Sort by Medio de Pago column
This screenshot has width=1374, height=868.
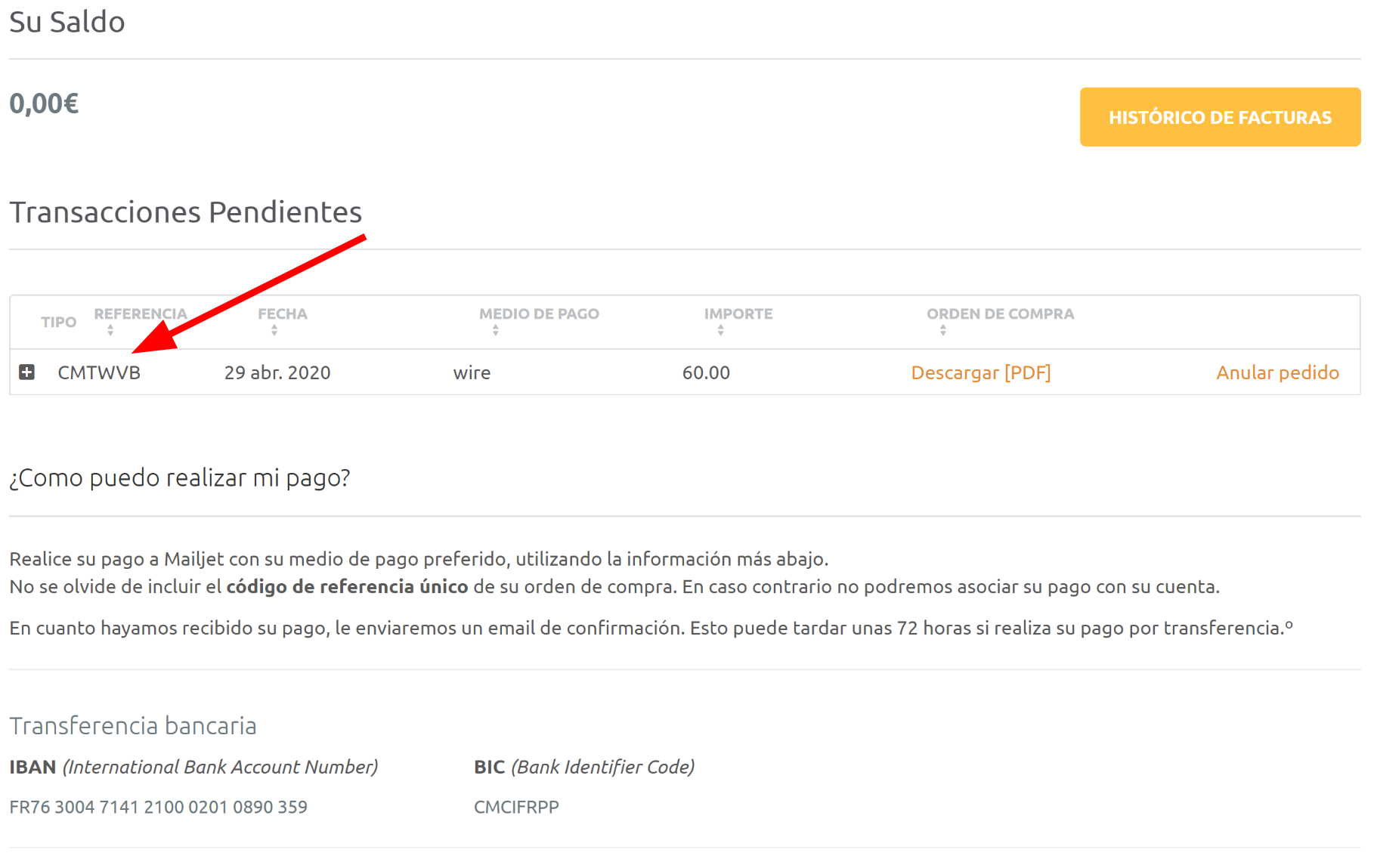496,330
